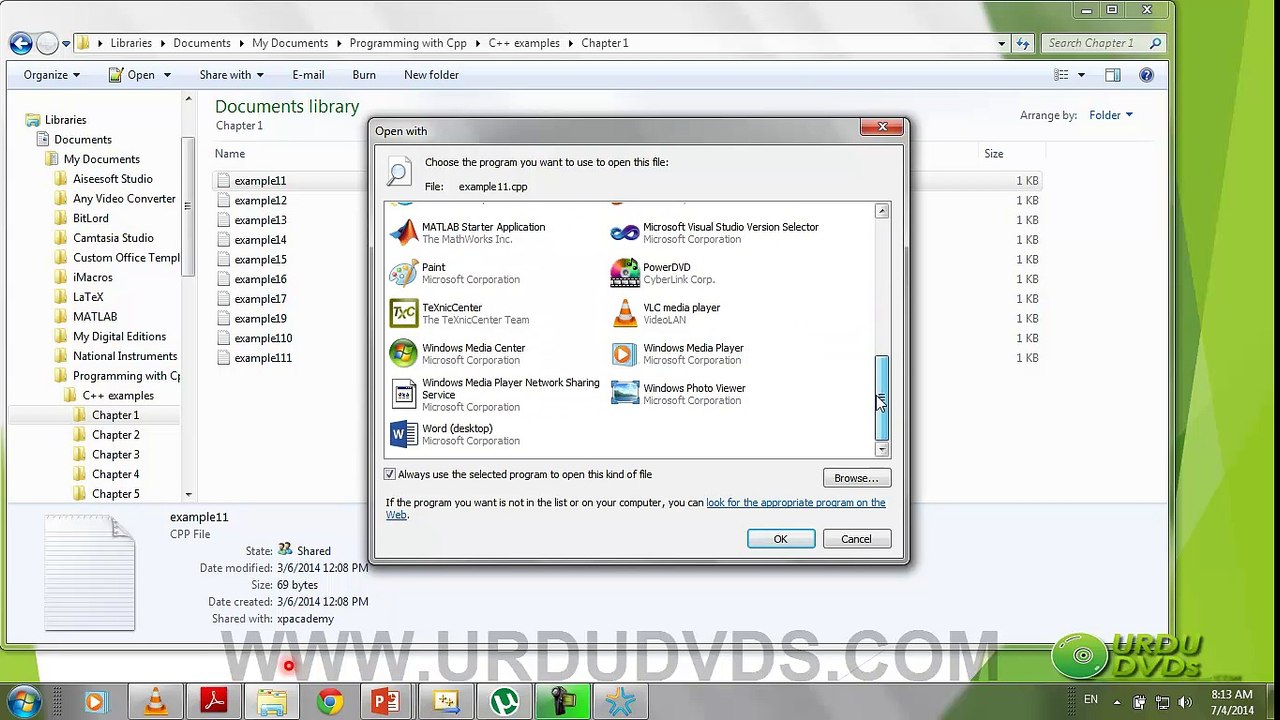Click the Browse... button

(856, 478)
